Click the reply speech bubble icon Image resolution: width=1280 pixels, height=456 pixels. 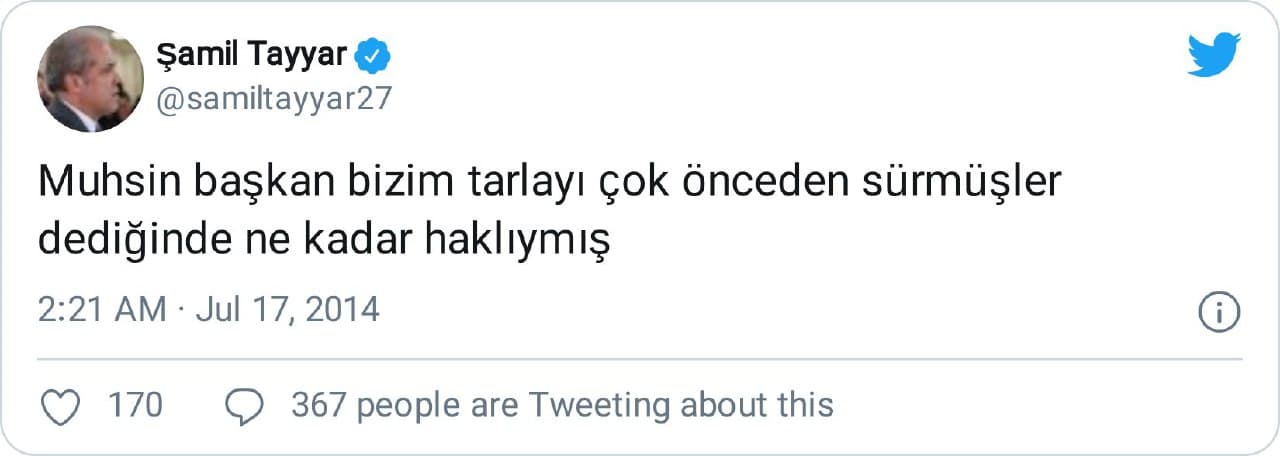click(244, 405)
